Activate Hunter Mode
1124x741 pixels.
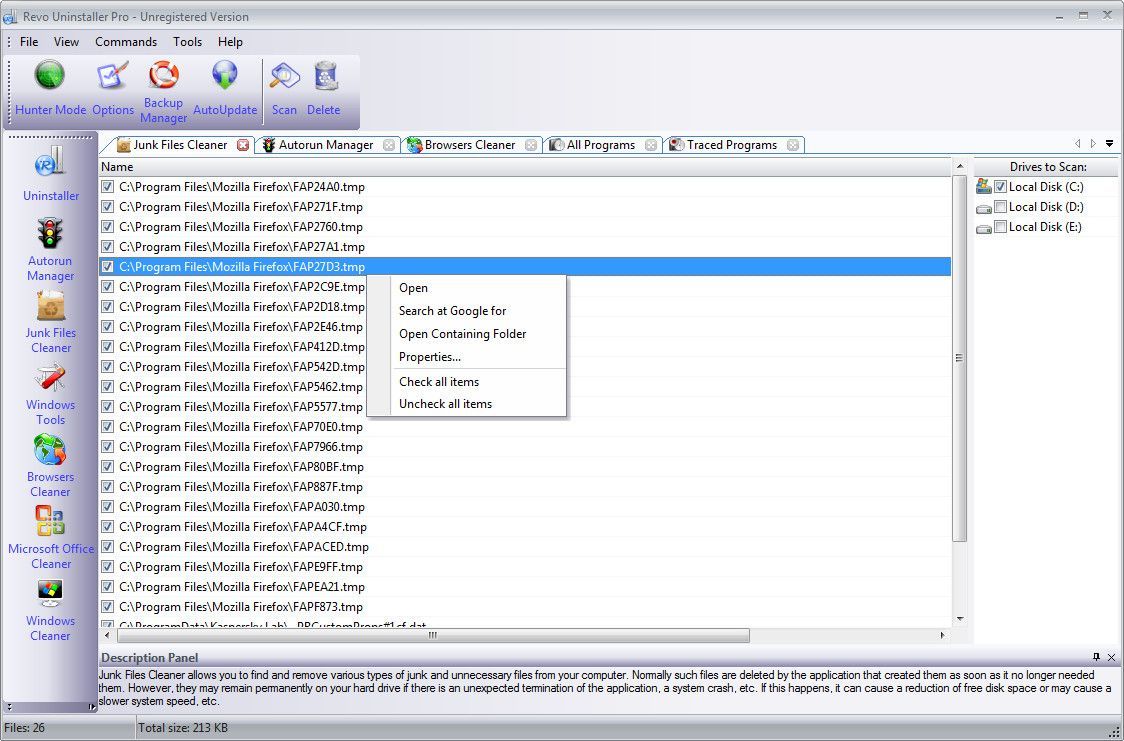pyautogui.click(x=49, y=85)
